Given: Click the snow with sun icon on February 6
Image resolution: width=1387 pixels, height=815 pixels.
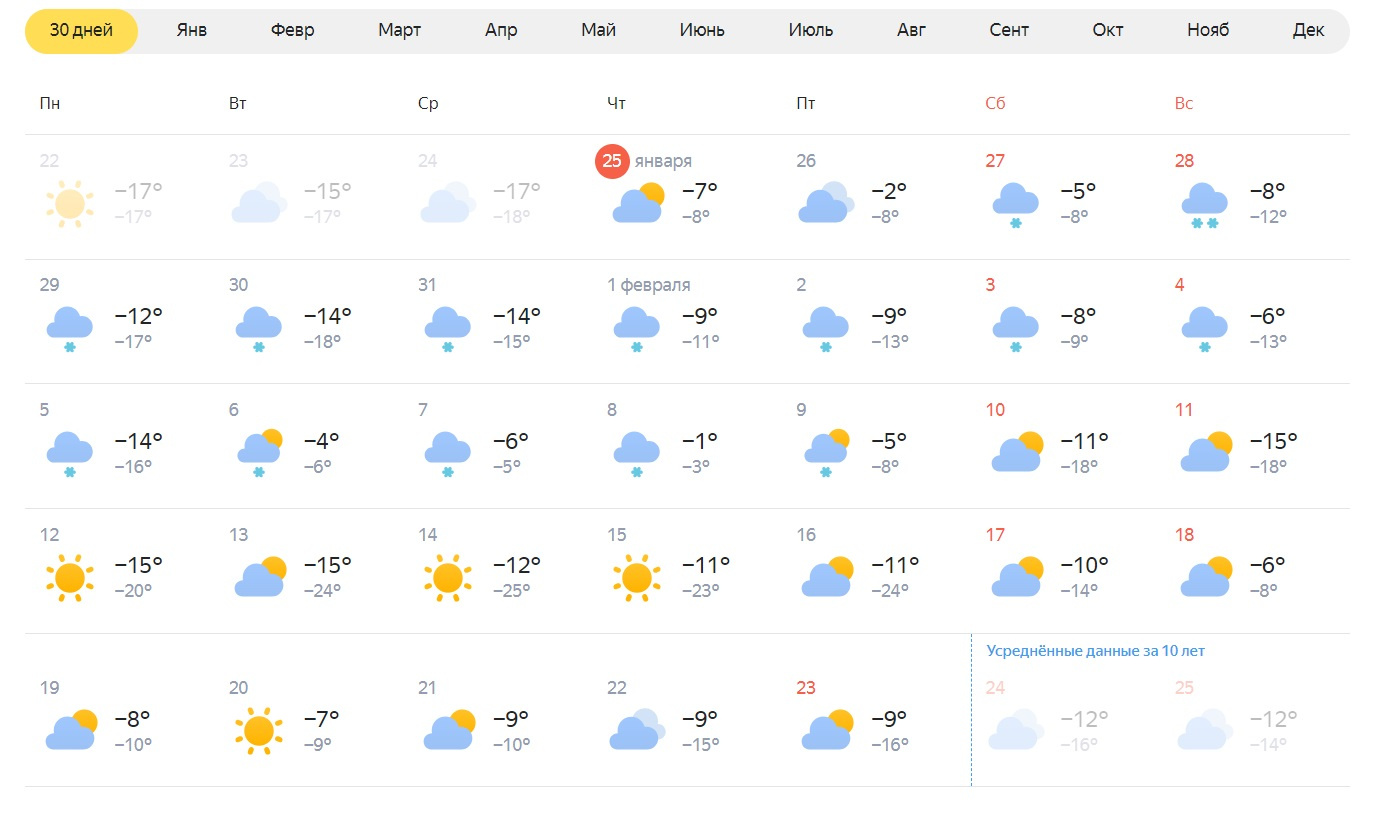Looking at the screenshot, I should [x=259, y=453].
